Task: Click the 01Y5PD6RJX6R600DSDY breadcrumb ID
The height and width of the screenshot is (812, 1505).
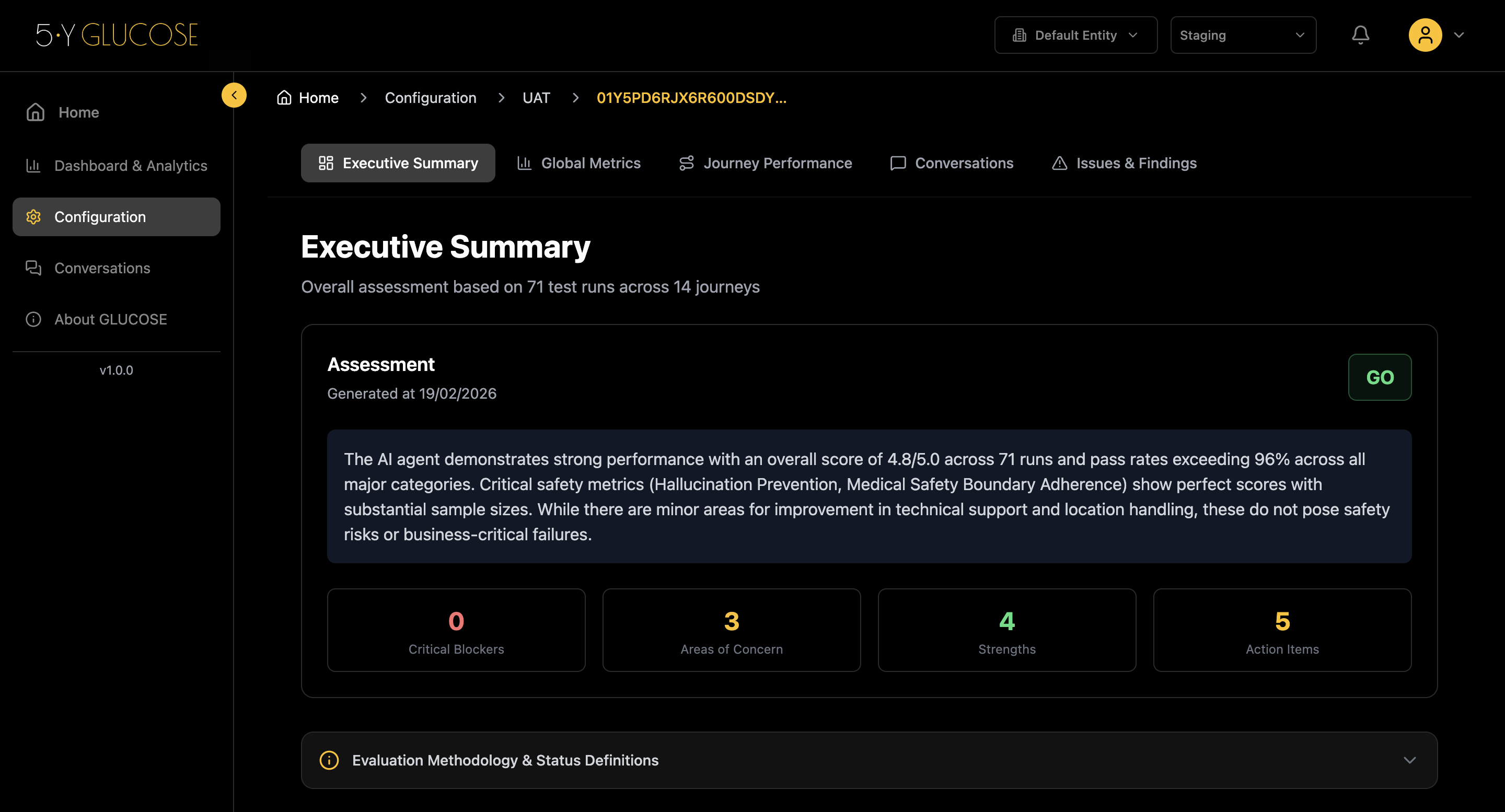Action: (x=691, y=98)
